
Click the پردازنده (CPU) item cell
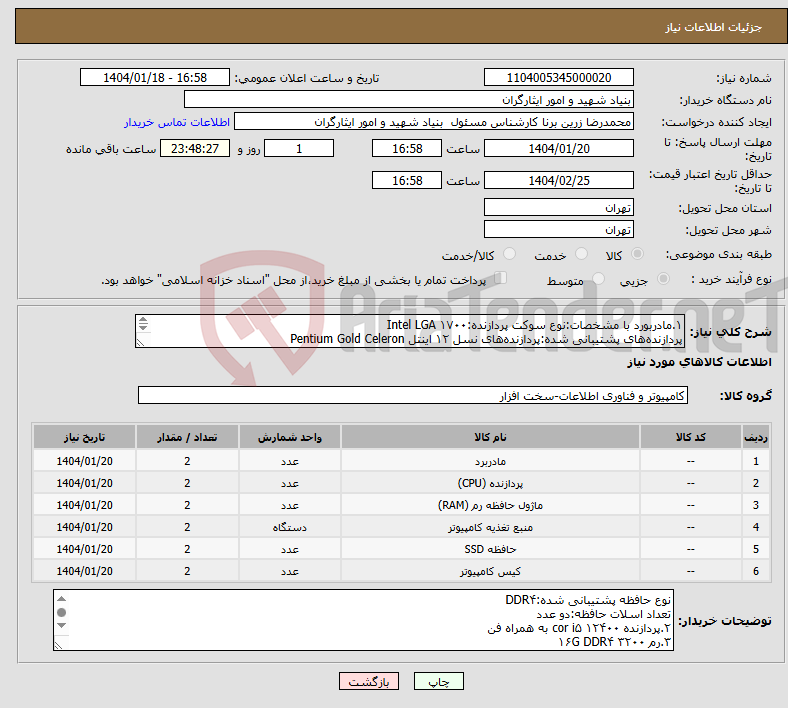[490, 483]
